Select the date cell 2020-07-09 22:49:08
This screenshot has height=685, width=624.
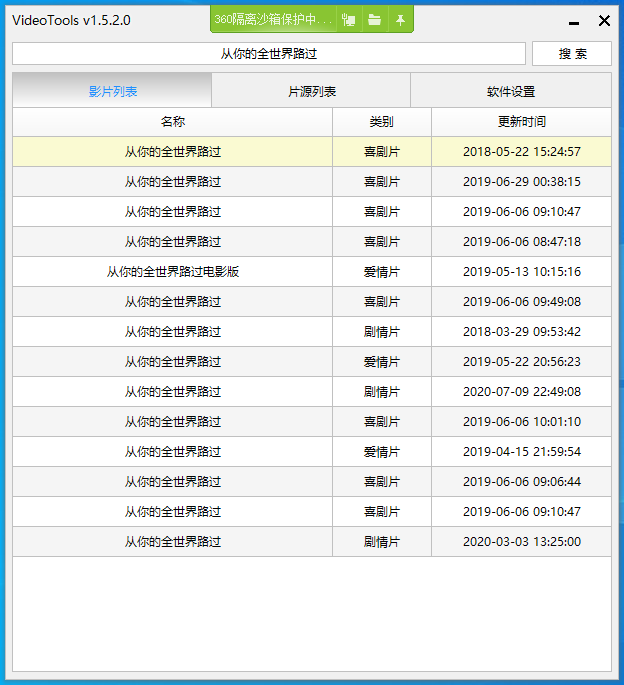[x=522, y=392]
